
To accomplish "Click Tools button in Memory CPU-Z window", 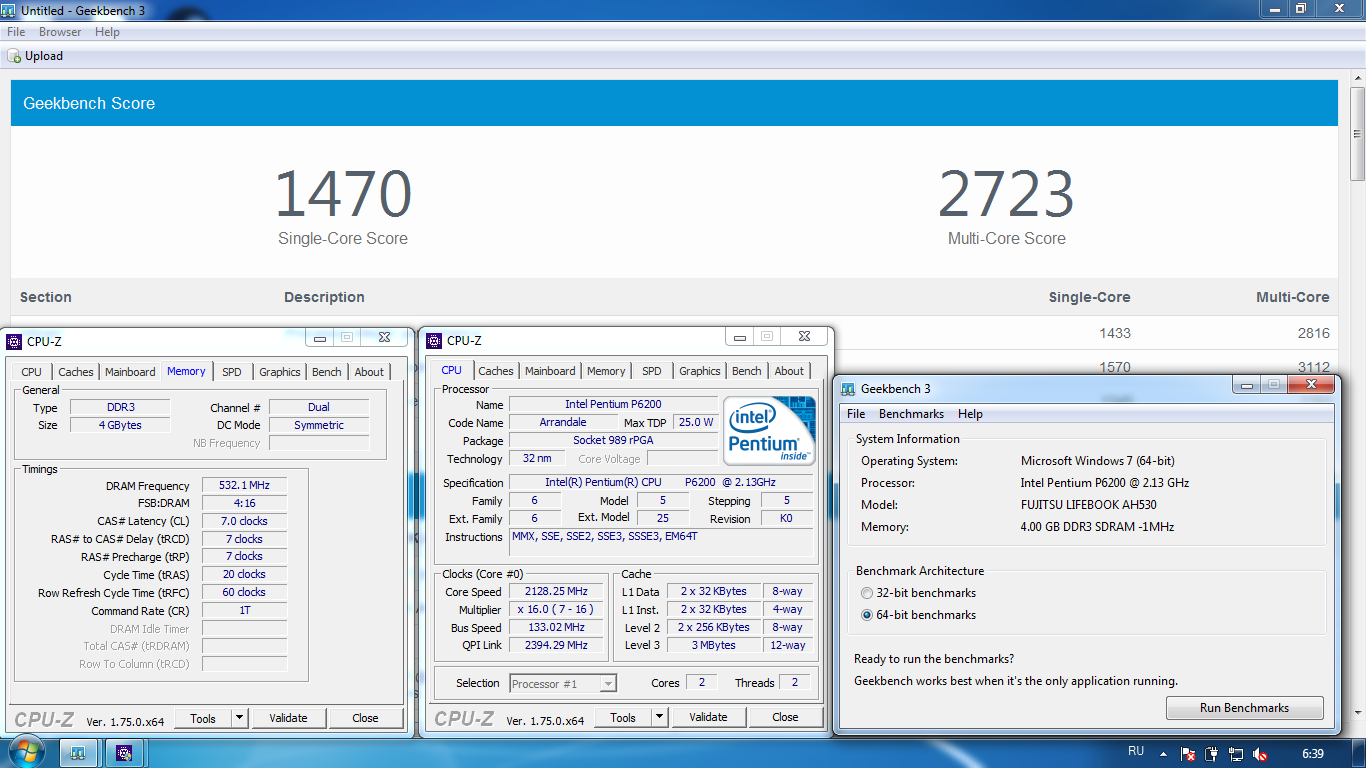I will pyautogui.click(x=203, y=718).
